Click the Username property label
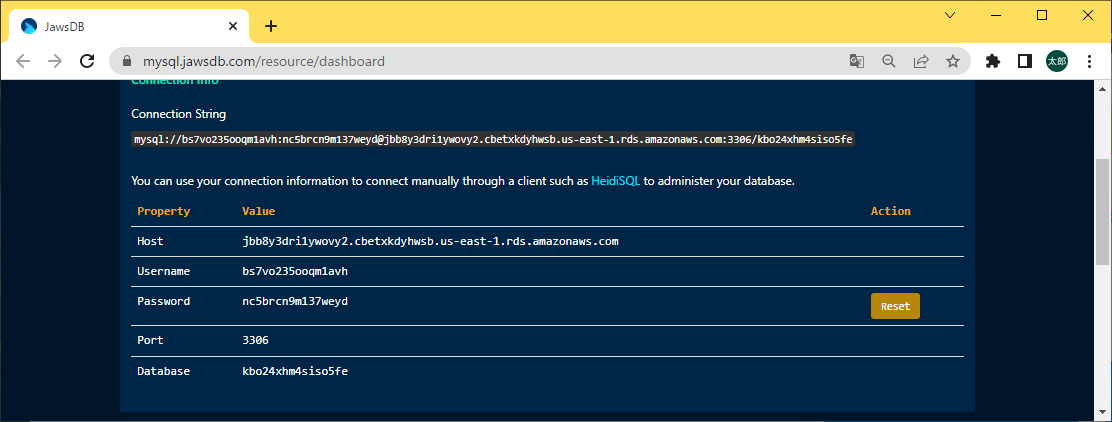The height and width of the screenshot is (422, 1112). pos(164,271)
